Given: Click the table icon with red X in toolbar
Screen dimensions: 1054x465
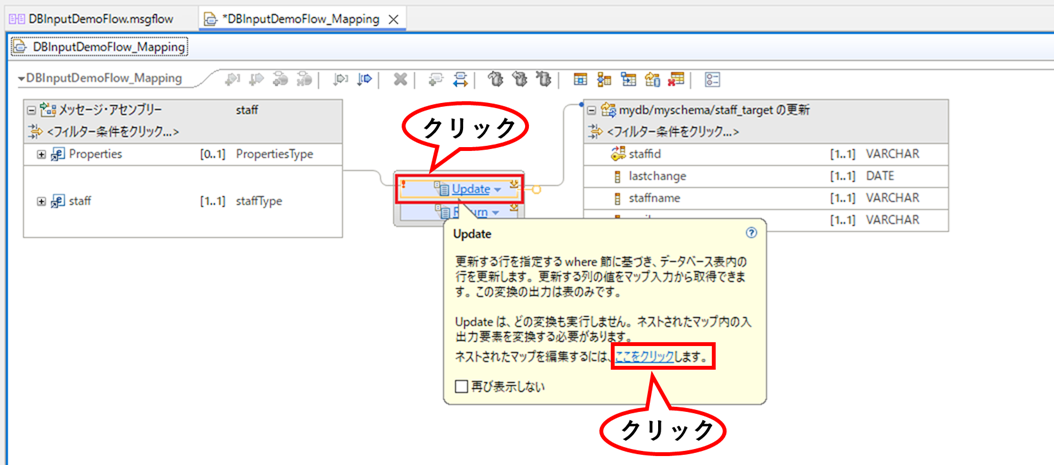Looking at the screenshot, I should point(676,79).
